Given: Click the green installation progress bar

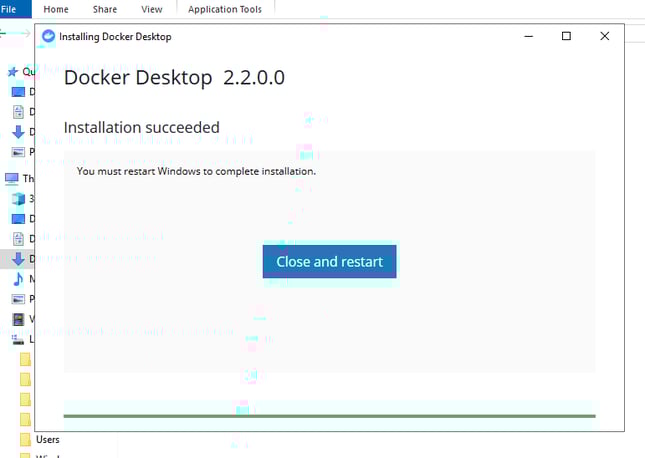Looking at the screenshot, I should (x=329, y=415).
